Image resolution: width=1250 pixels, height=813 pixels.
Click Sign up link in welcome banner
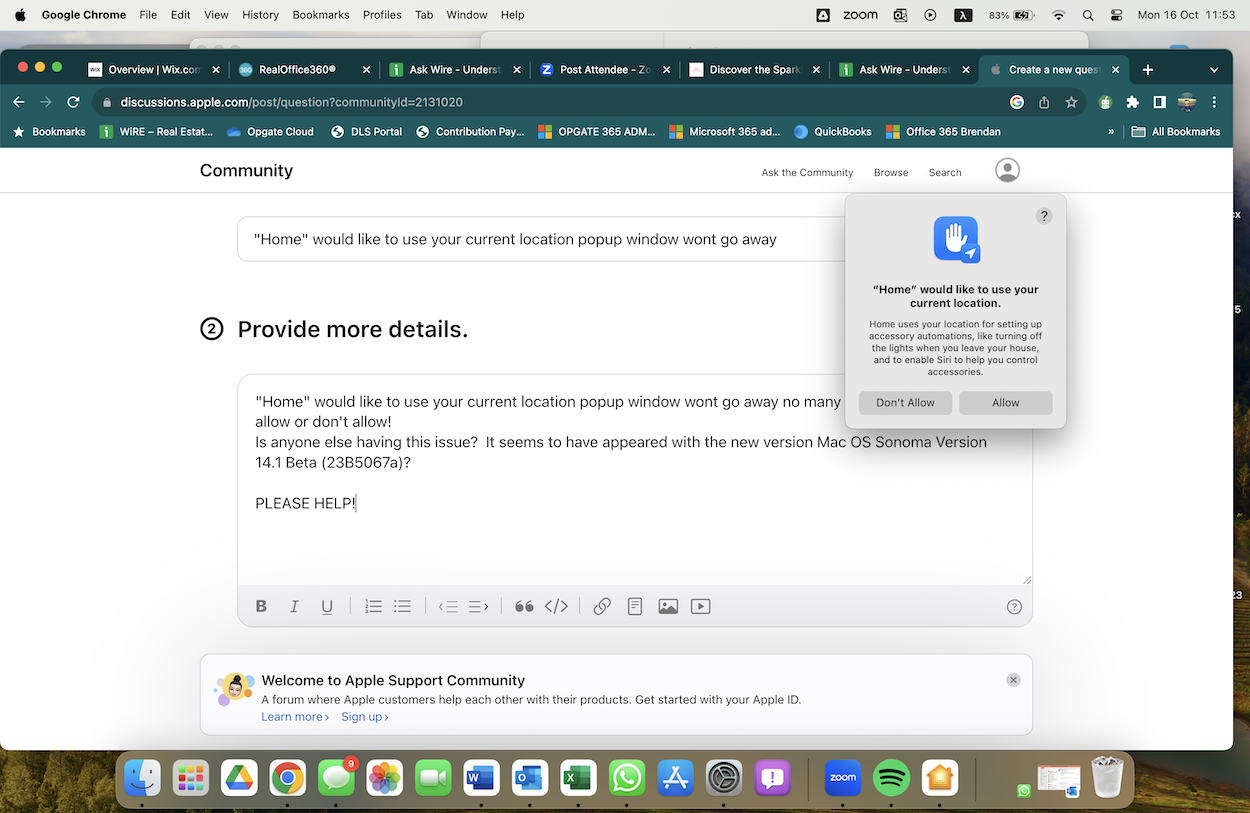tap(365, 717)
